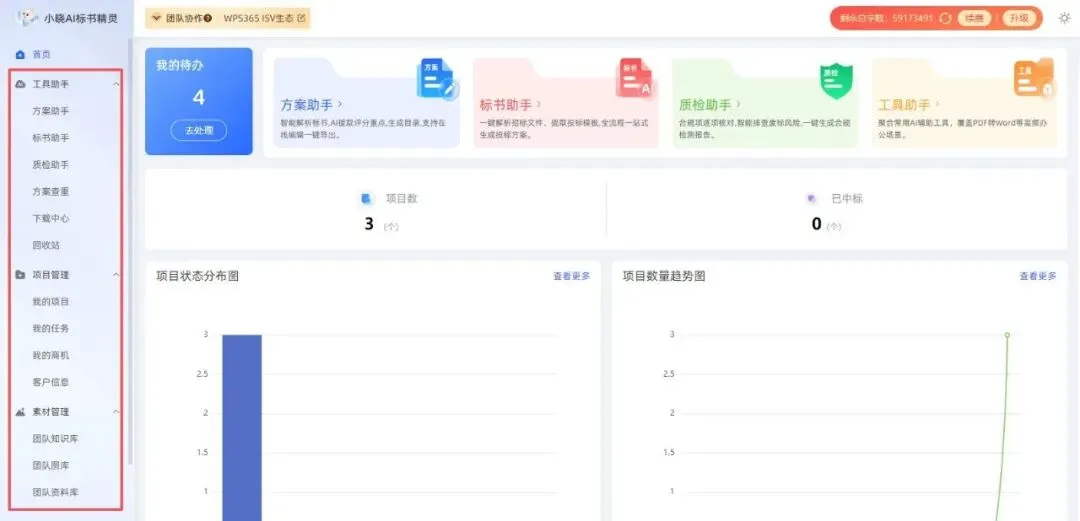
Task: Collapse the 素材管理 sidebar section
Action: (x=116, y=412)
